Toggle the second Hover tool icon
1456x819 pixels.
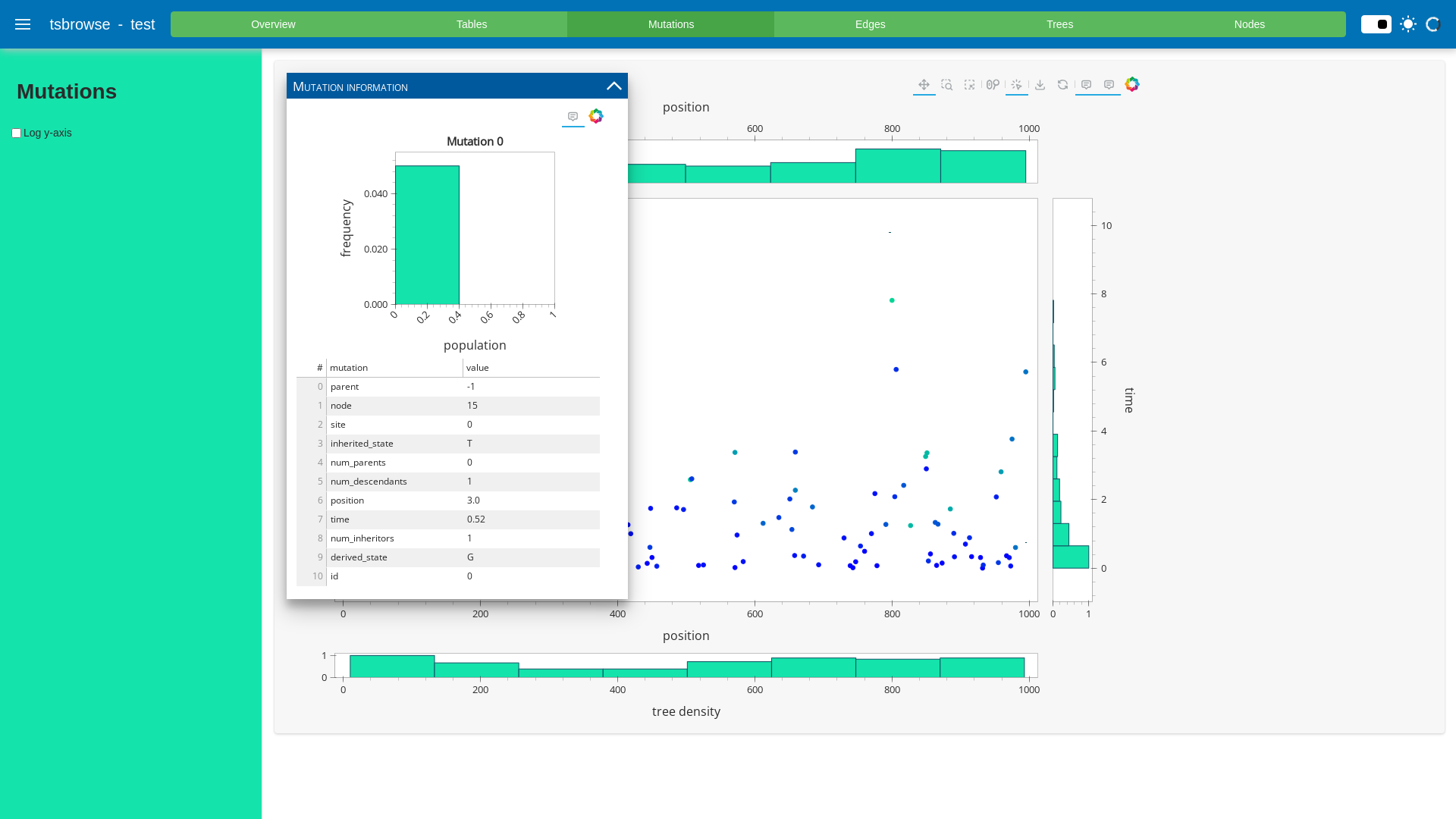[1109, 85]
